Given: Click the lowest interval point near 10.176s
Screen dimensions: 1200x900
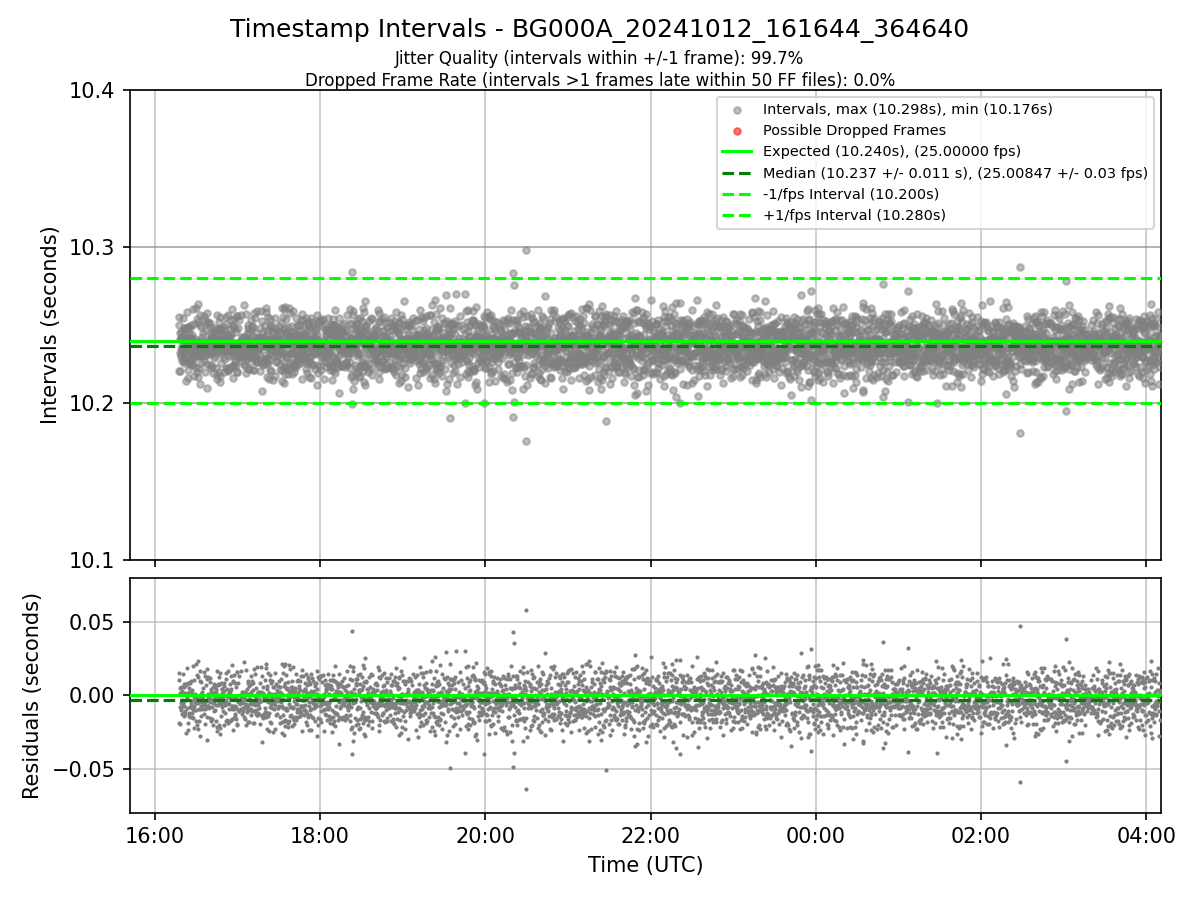Looking at the screenshot, I should 526,441.
